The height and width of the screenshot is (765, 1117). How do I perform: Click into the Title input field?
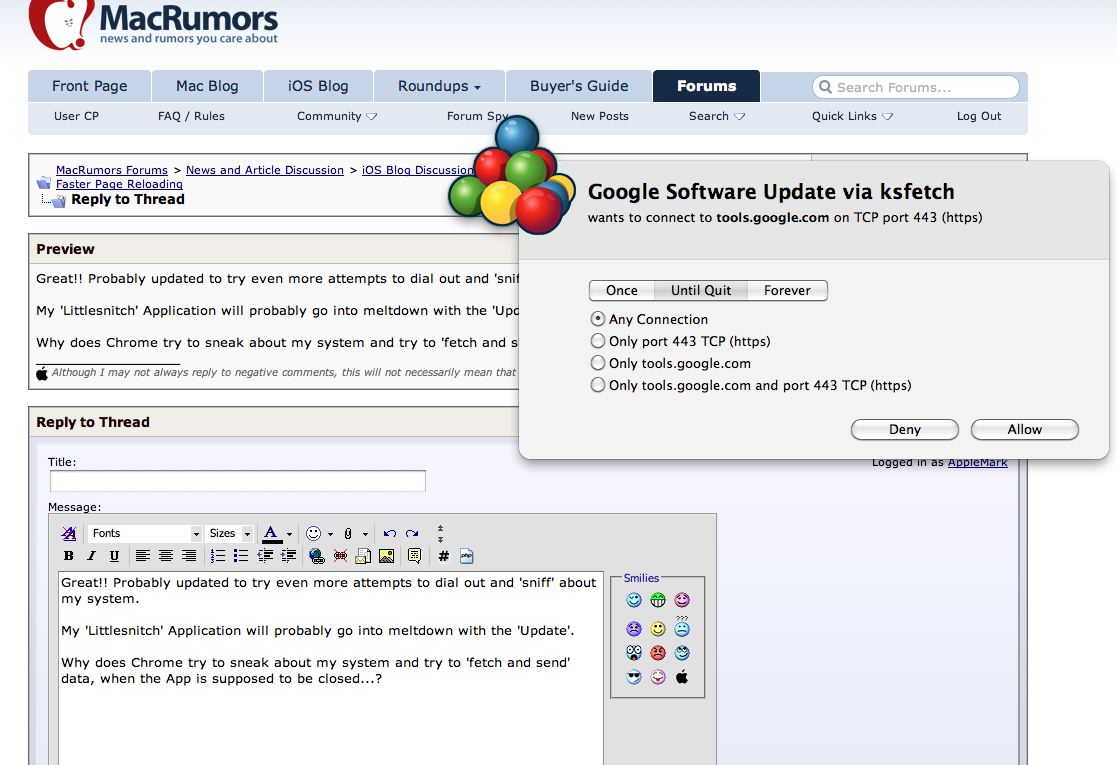tap(238, 482)
